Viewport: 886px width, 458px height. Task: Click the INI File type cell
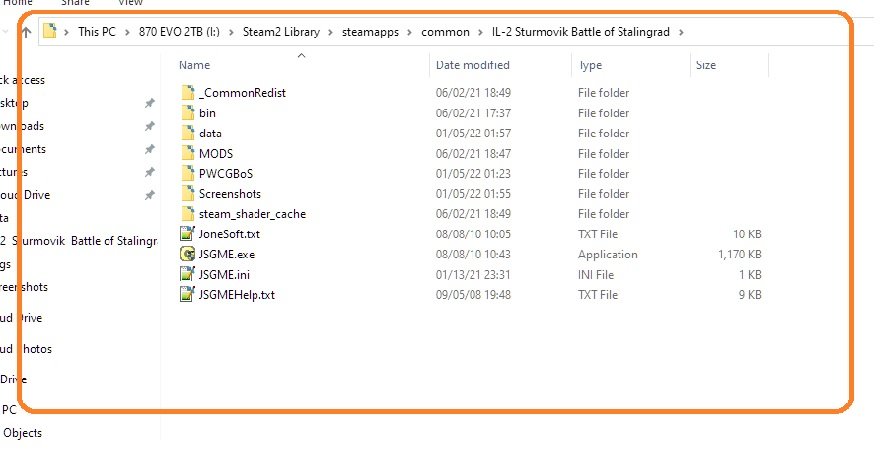pyautogui.click(x=596, y=274)
